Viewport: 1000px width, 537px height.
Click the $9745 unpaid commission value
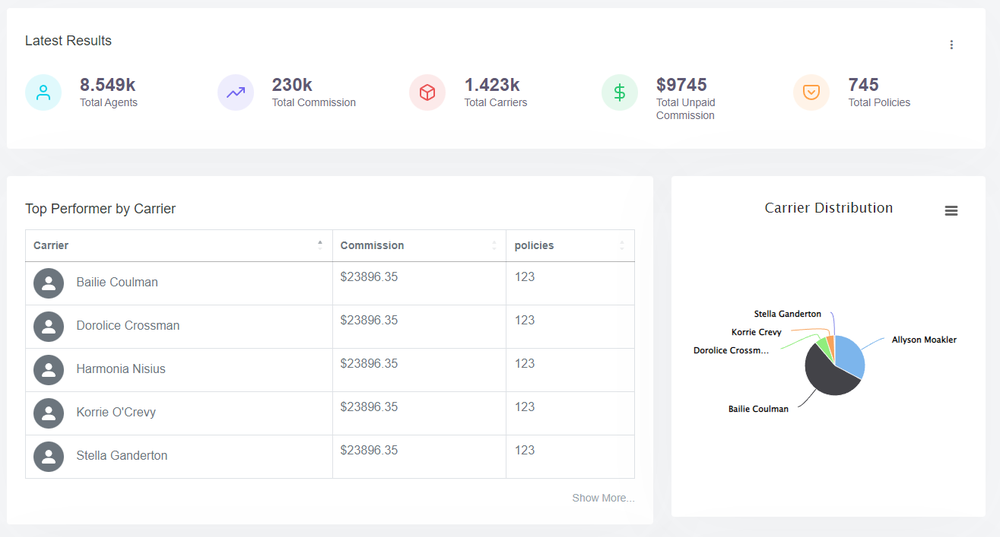[682, 85]
